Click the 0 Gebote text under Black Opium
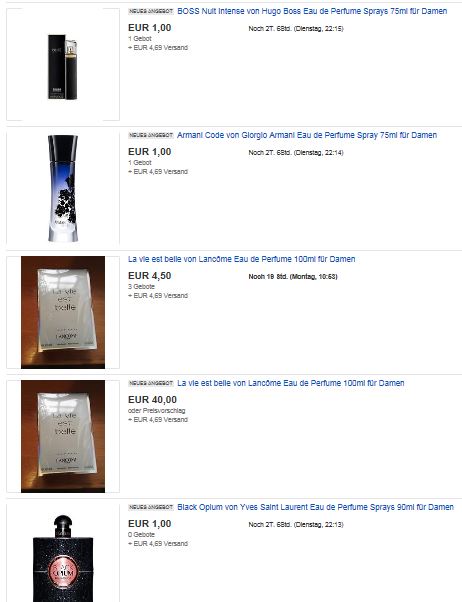 coord(141,534)
